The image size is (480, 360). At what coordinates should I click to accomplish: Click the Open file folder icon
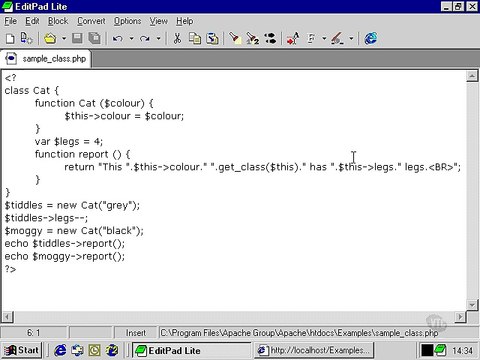50,39
